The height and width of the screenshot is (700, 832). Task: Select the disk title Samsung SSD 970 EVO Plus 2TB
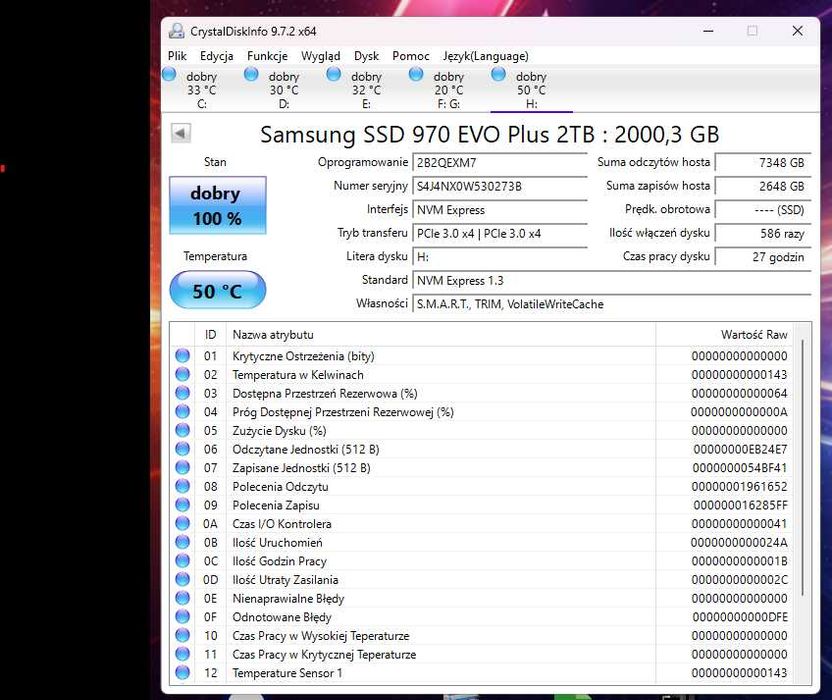click(427, 134)
